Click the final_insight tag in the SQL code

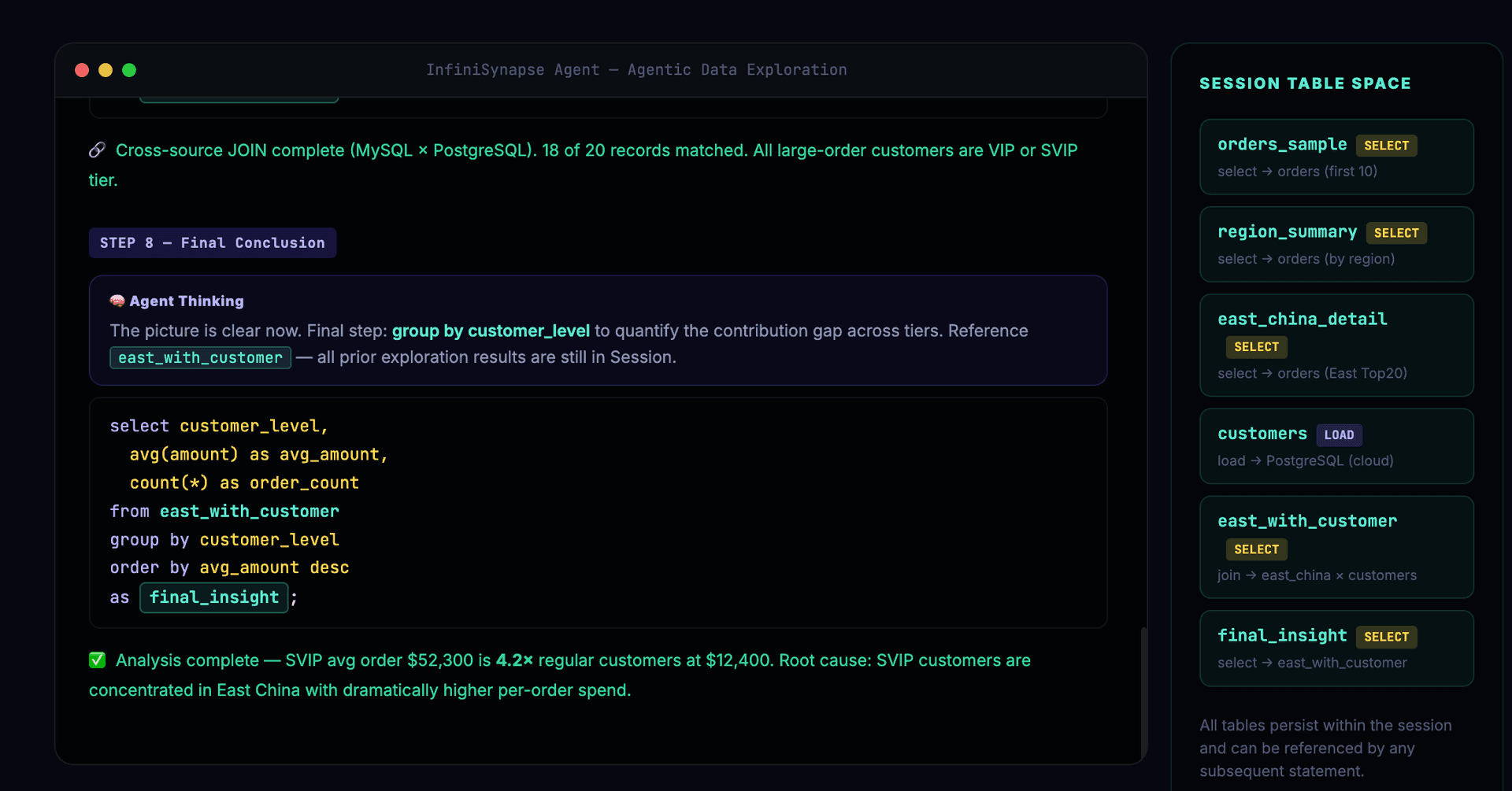tap(213, 597)
